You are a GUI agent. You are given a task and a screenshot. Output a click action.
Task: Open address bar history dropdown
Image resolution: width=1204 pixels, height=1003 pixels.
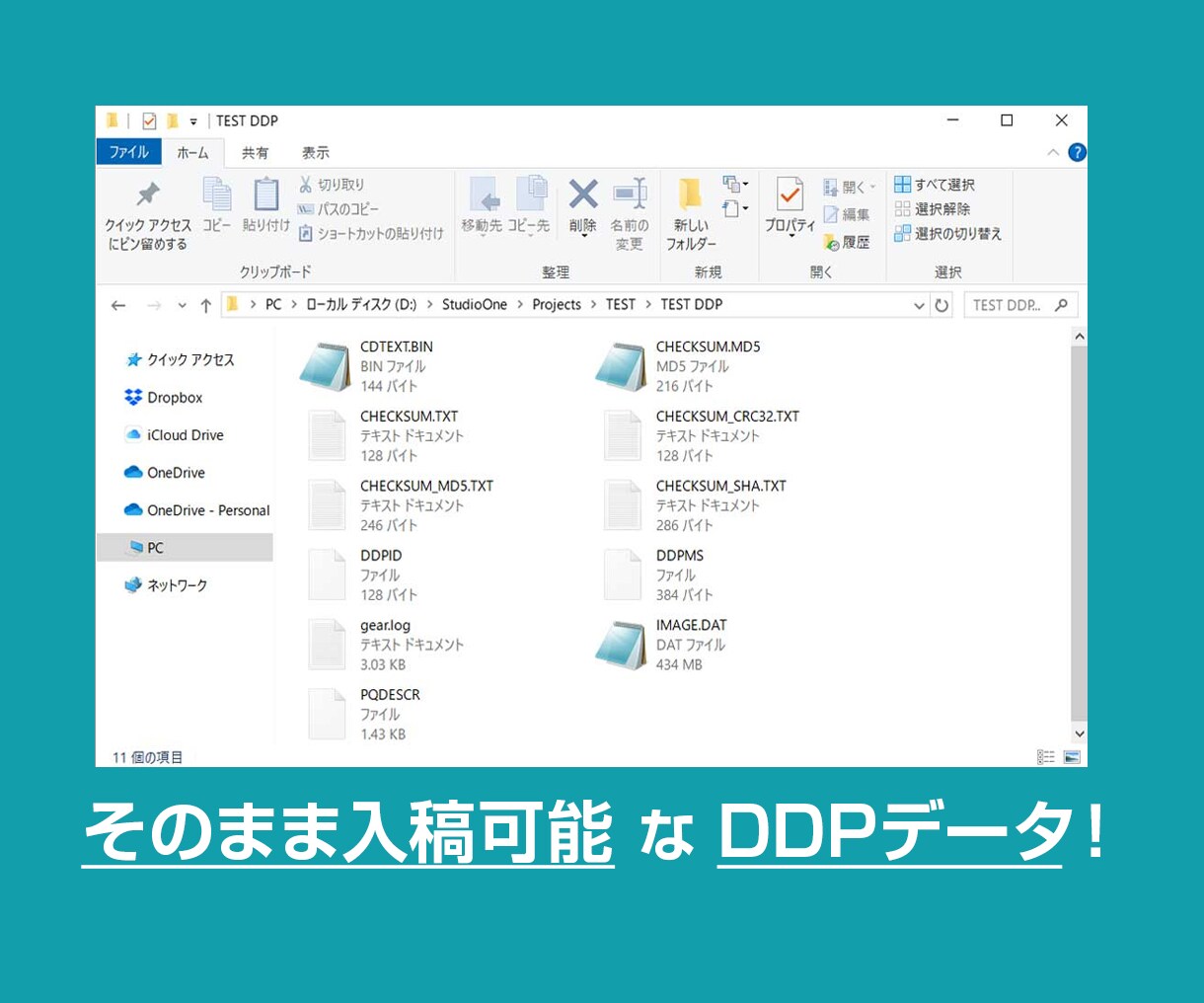pos(920,305)
